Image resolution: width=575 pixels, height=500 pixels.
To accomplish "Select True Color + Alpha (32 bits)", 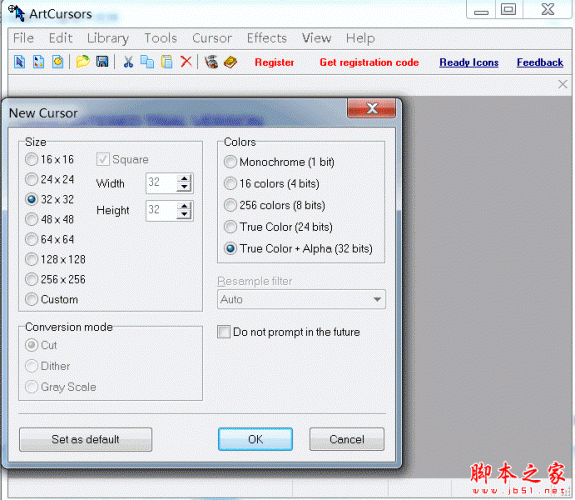I will (298, 248).
